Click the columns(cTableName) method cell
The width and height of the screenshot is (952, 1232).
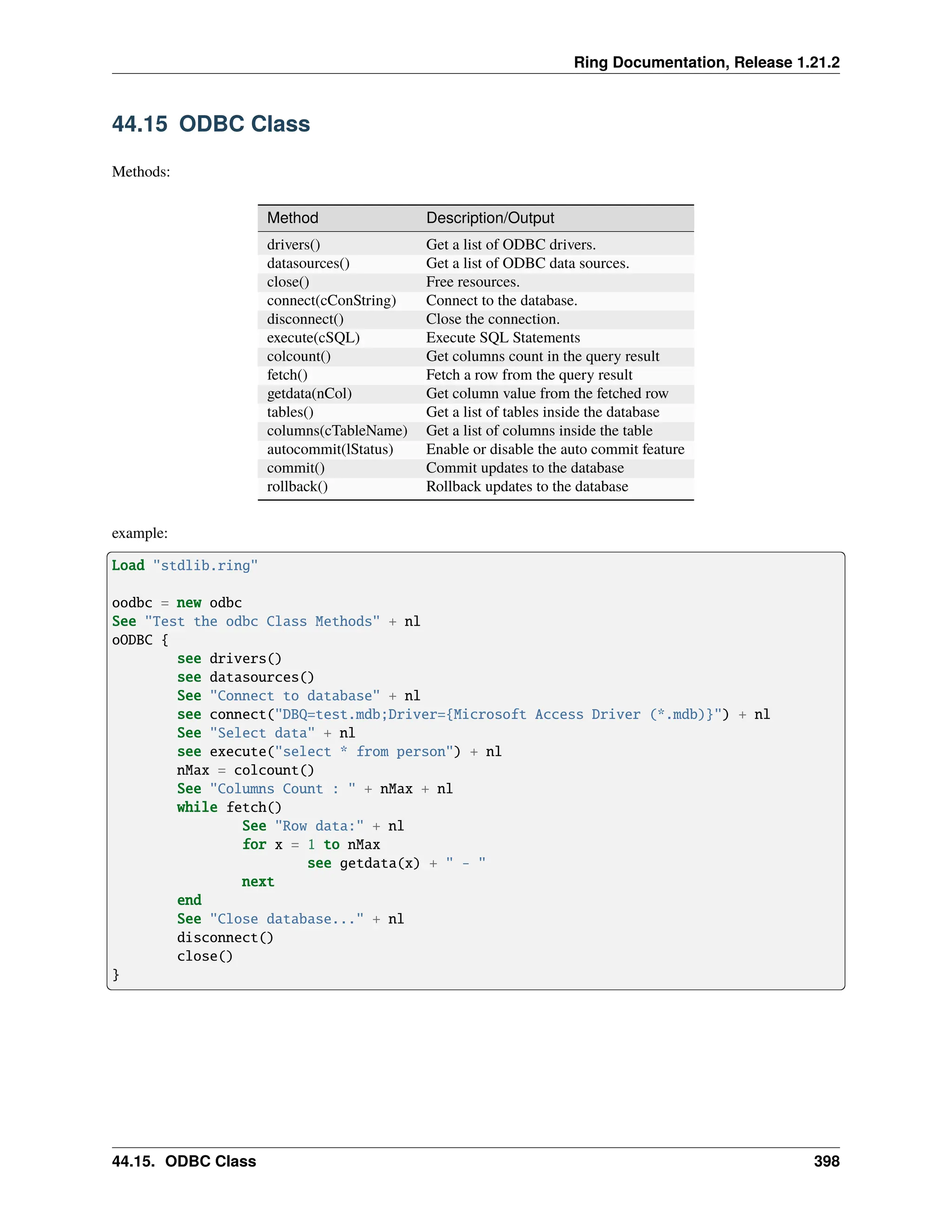[337, 431]
